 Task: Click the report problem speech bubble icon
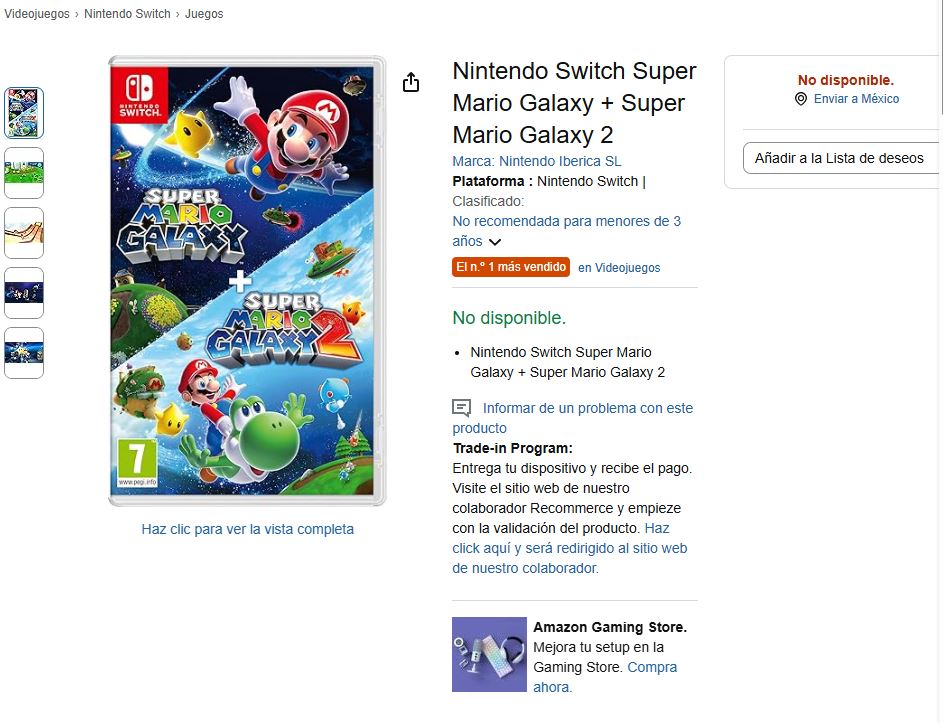pos(461,408)
